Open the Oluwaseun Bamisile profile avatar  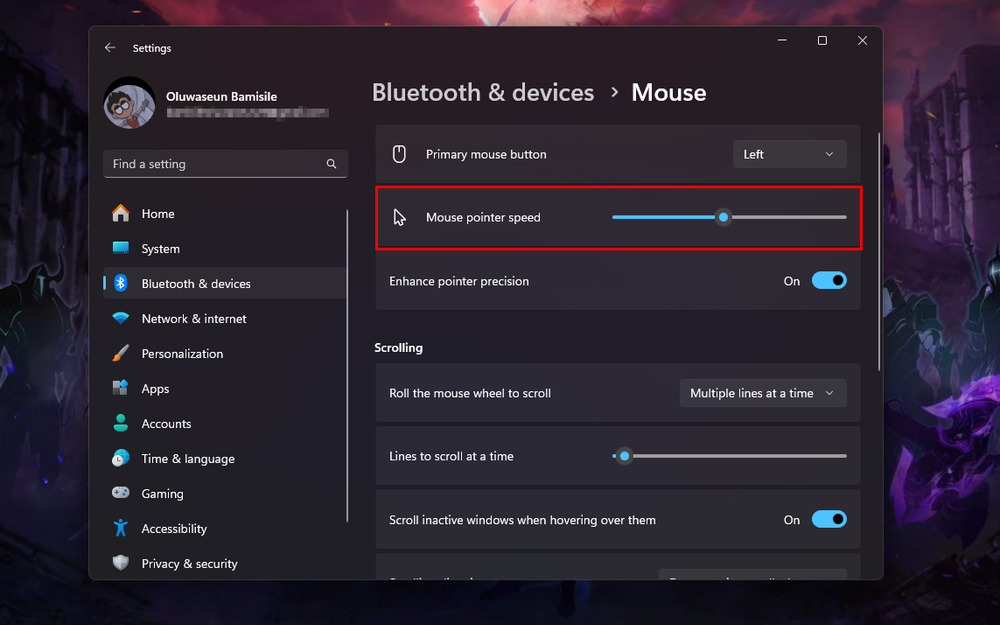(129, 103)
